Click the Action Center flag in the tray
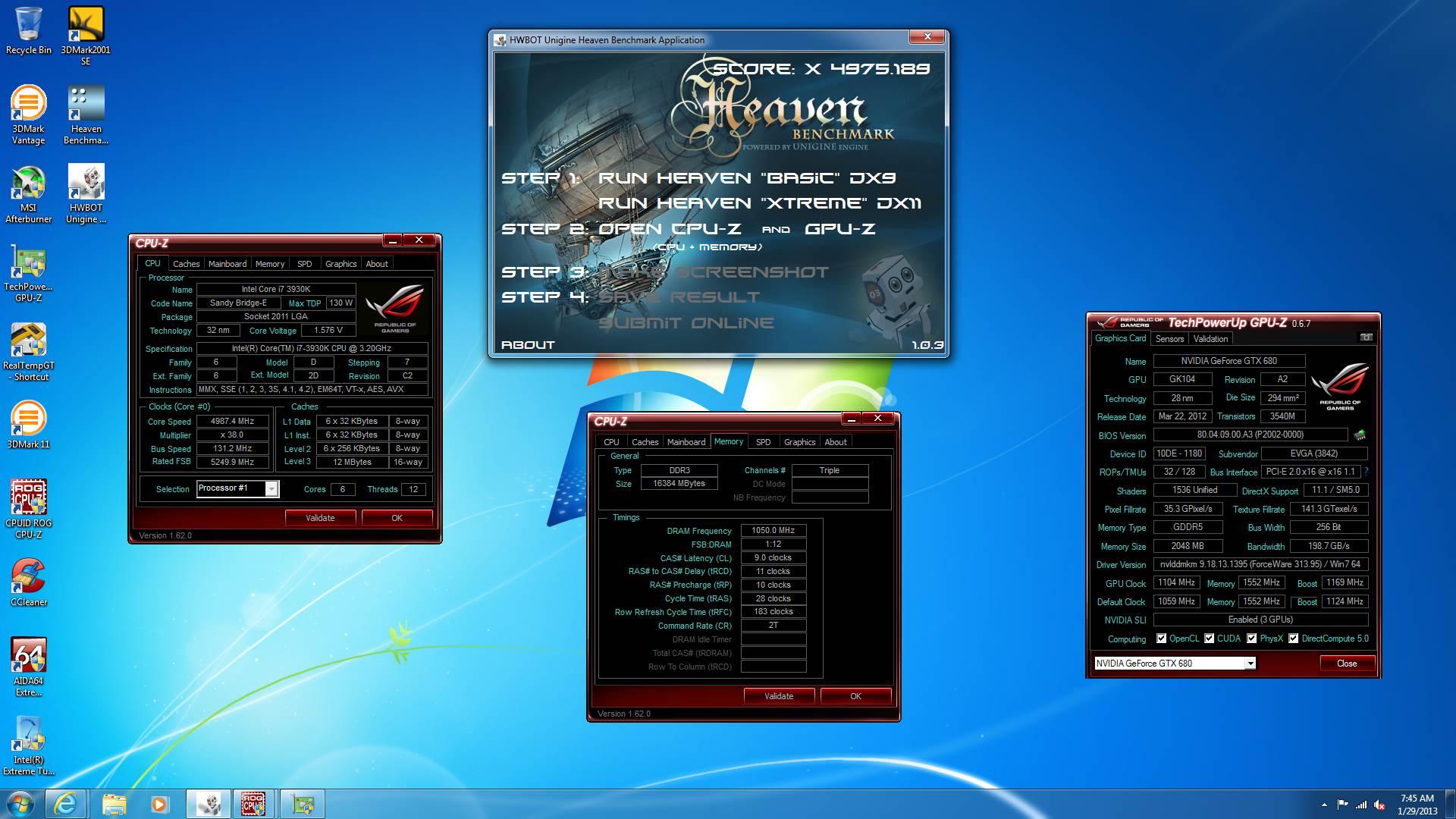Viewport: 1456px width, 819px height. [x=1342, y=805]
